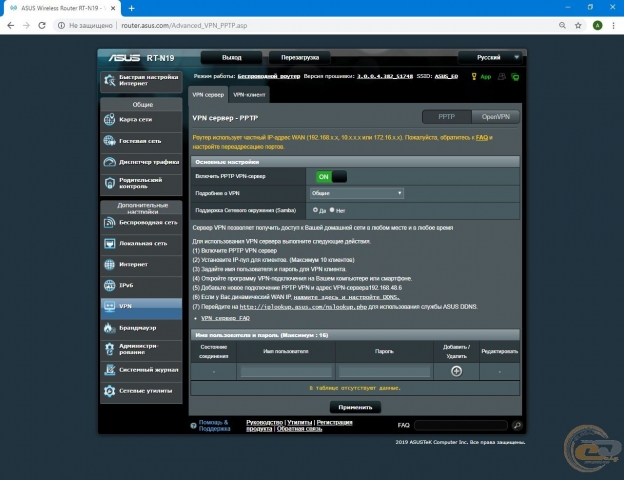Open 'Подробнее о VPN' dropdown
This screenshot has height=480, width=624.
coord(357,193)
